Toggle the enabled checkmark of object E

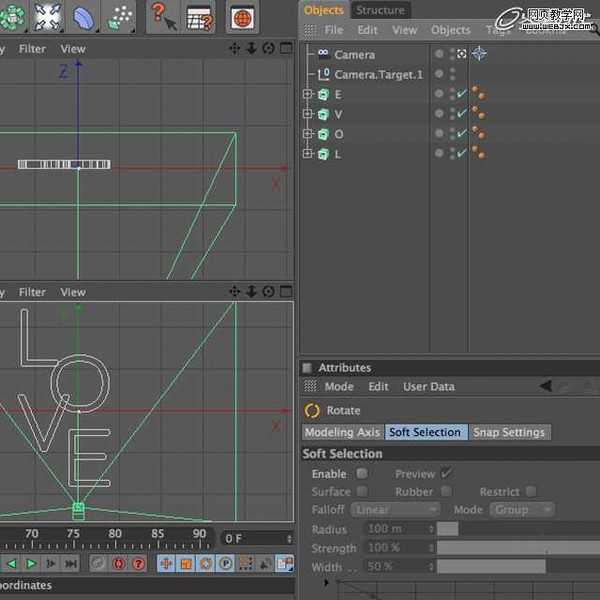tap(462, 94)
